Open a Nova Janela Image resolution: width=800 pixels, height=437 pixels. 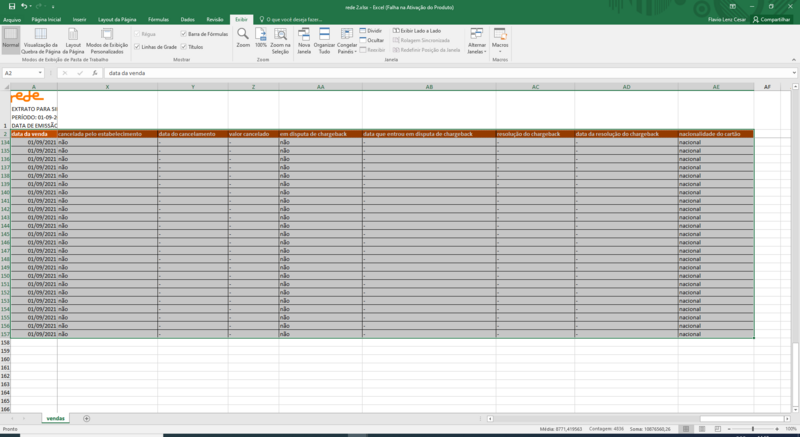tap(304, 41)
